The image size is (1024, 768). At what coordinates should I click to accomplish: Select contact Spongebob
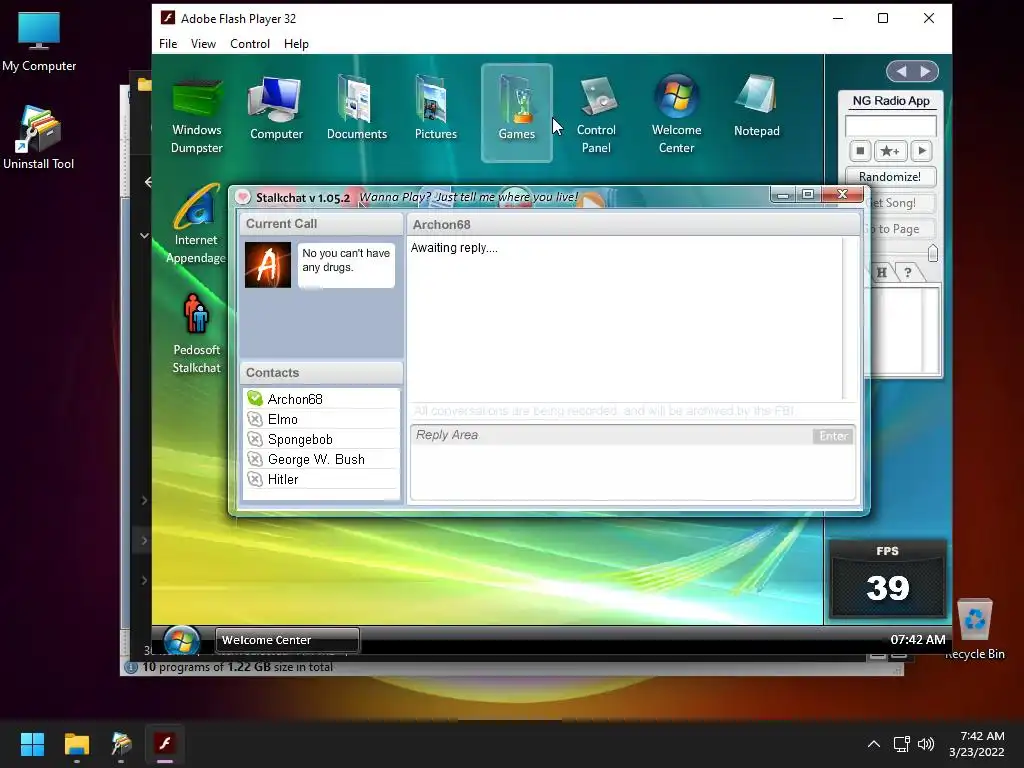(321, 440)
